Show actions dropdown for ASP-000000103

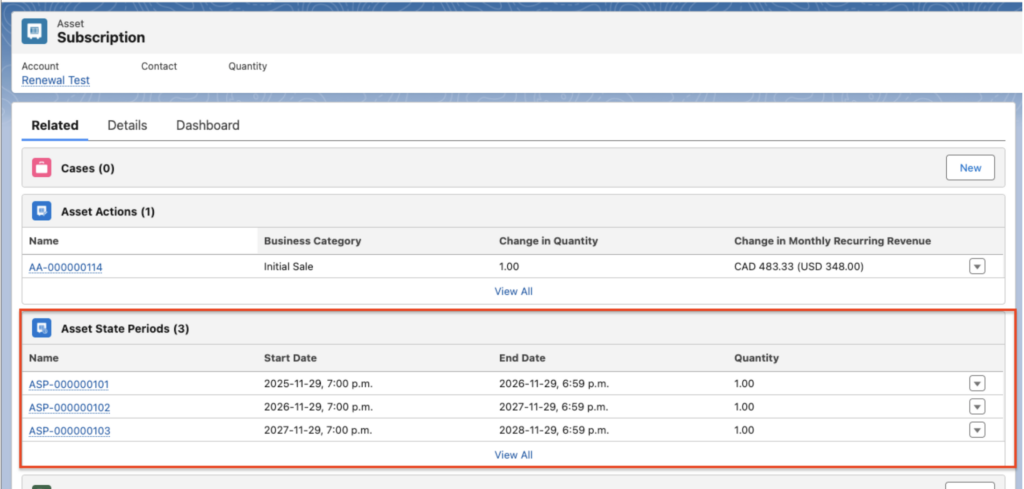(x=977, y=430)
